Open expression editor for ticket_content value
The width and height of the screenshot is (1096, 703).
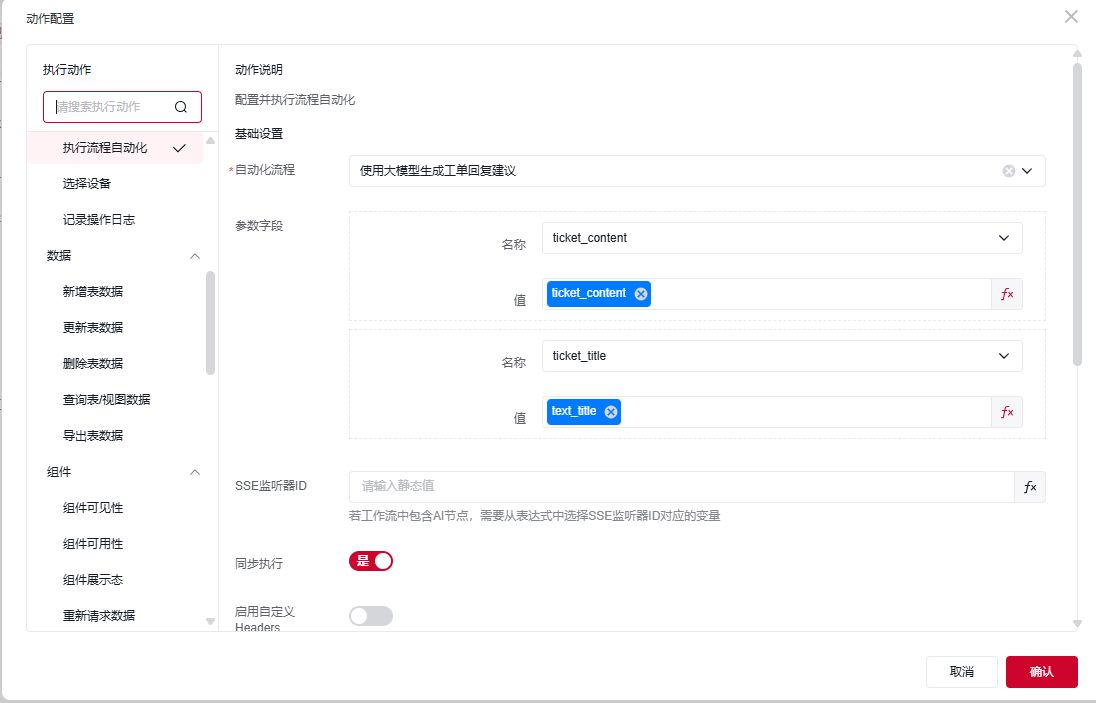coord(1007,294)
